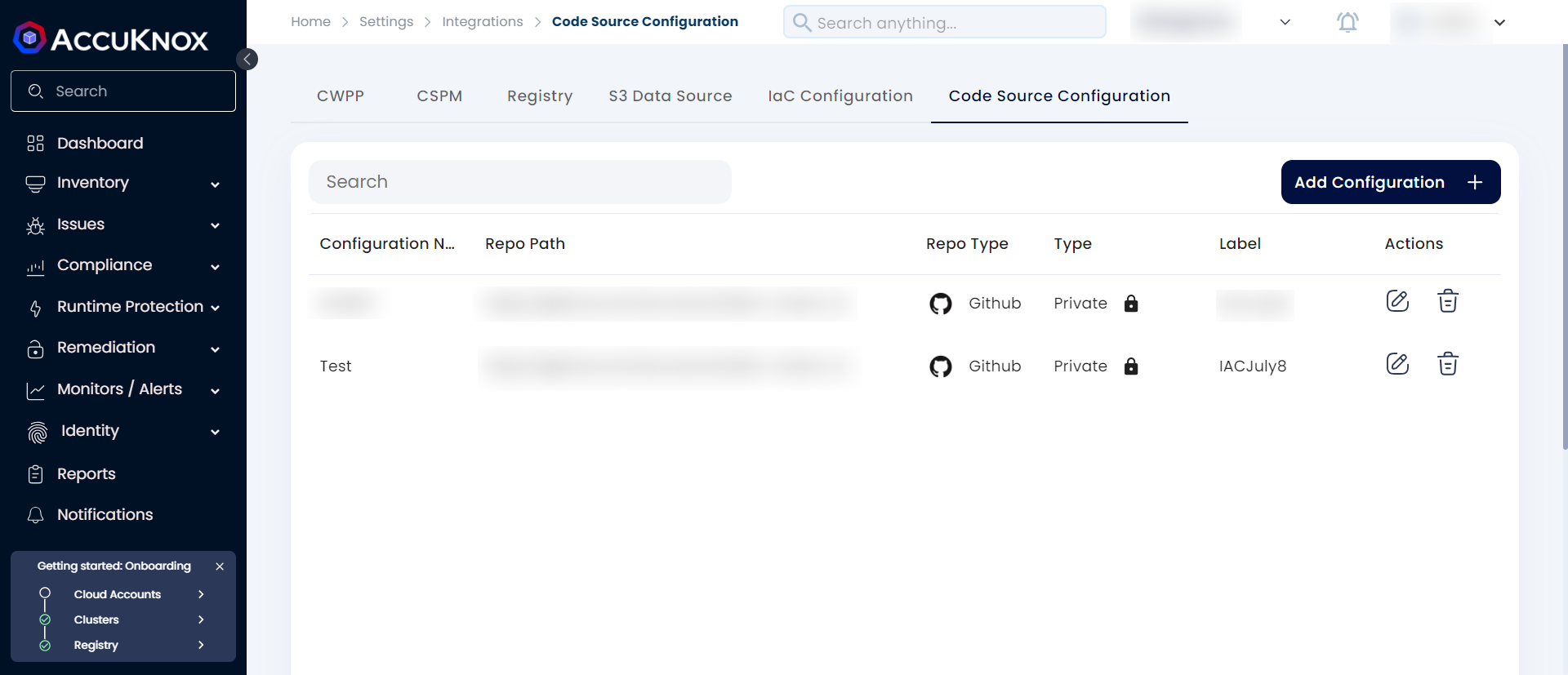This screenshot has width=1568, height=675.
Task: Click the page vertical scrollbar
Action: pos(1565,245)
